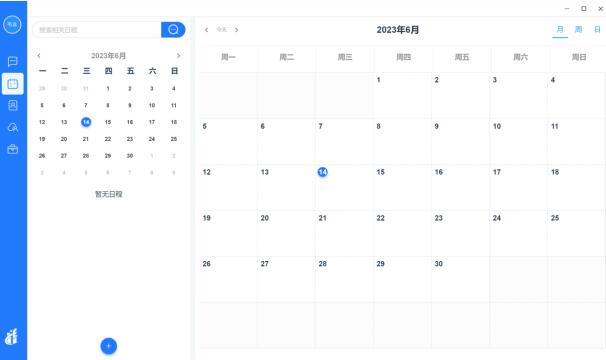Select June 27 cell in main calendar

[286, 279]
